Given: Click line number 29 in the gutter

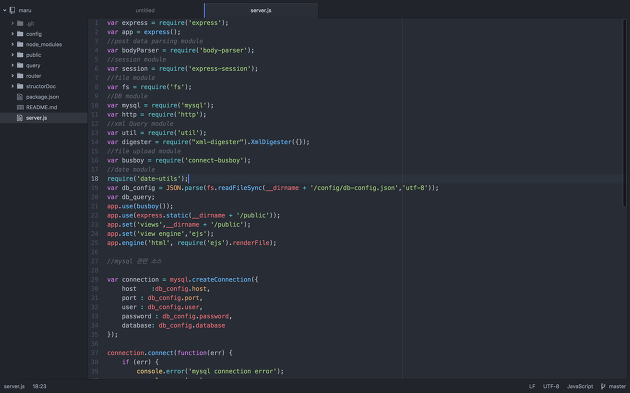Looking at the screenshot, I should pyautogui.click(x=95, y=279).
